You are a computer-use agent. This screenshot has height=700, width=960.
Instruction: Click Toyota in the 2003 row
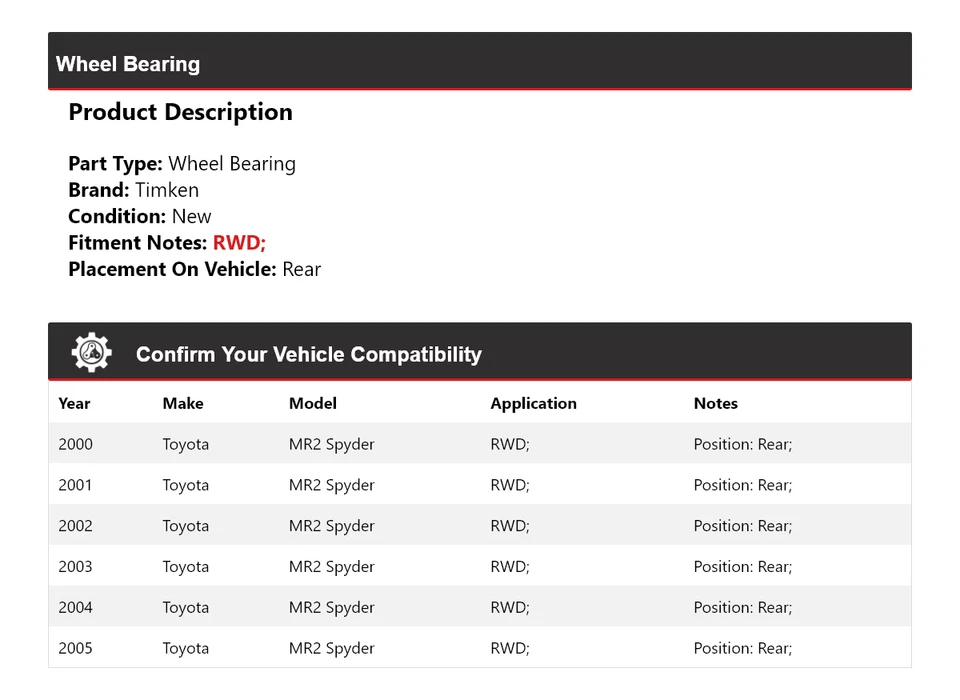186,567
